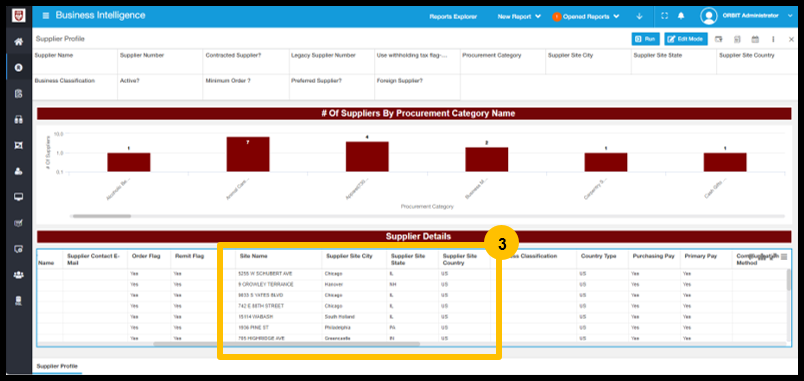Image resolution: width=804 pixels, height=381 pixels.
Task: Select the 9 CROWLEY TERRANCE cell
Action: point(279,285)
